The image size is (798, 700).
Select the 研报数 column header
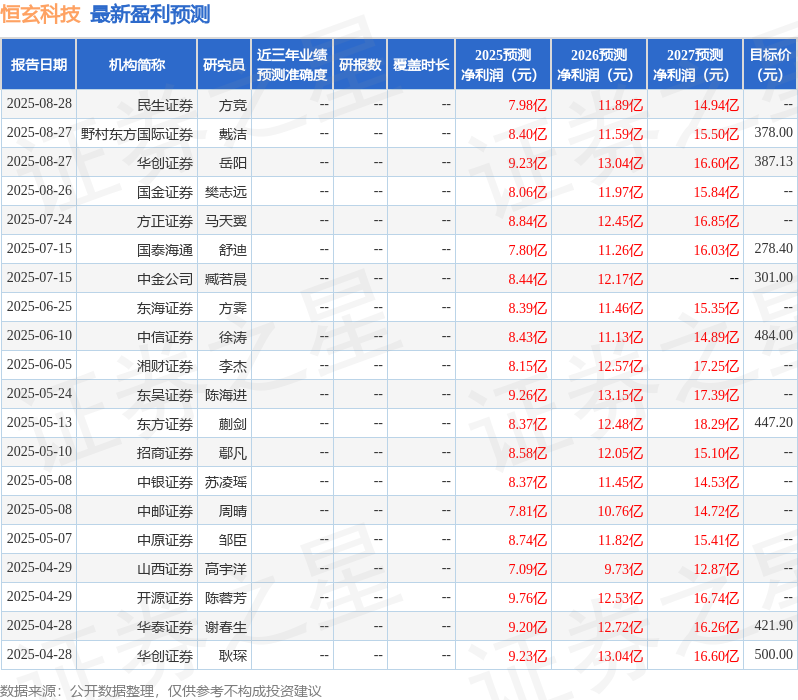360,65
